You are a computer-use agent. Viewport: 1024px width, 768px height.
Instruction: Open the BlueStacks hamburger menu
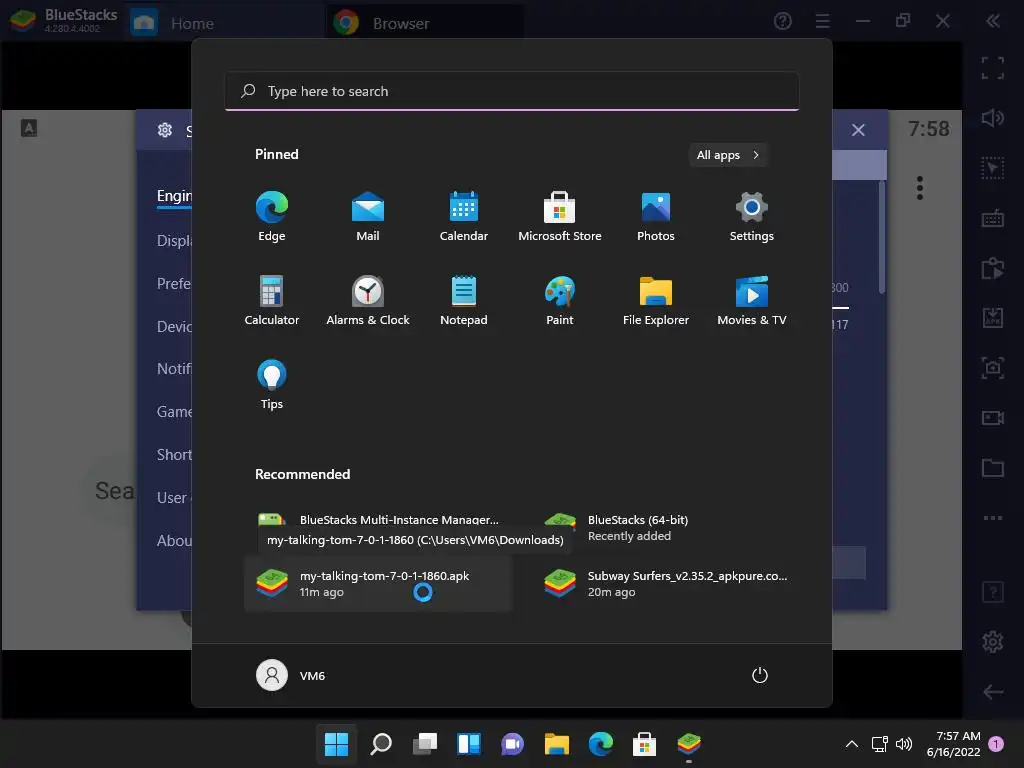coord(823,22)
